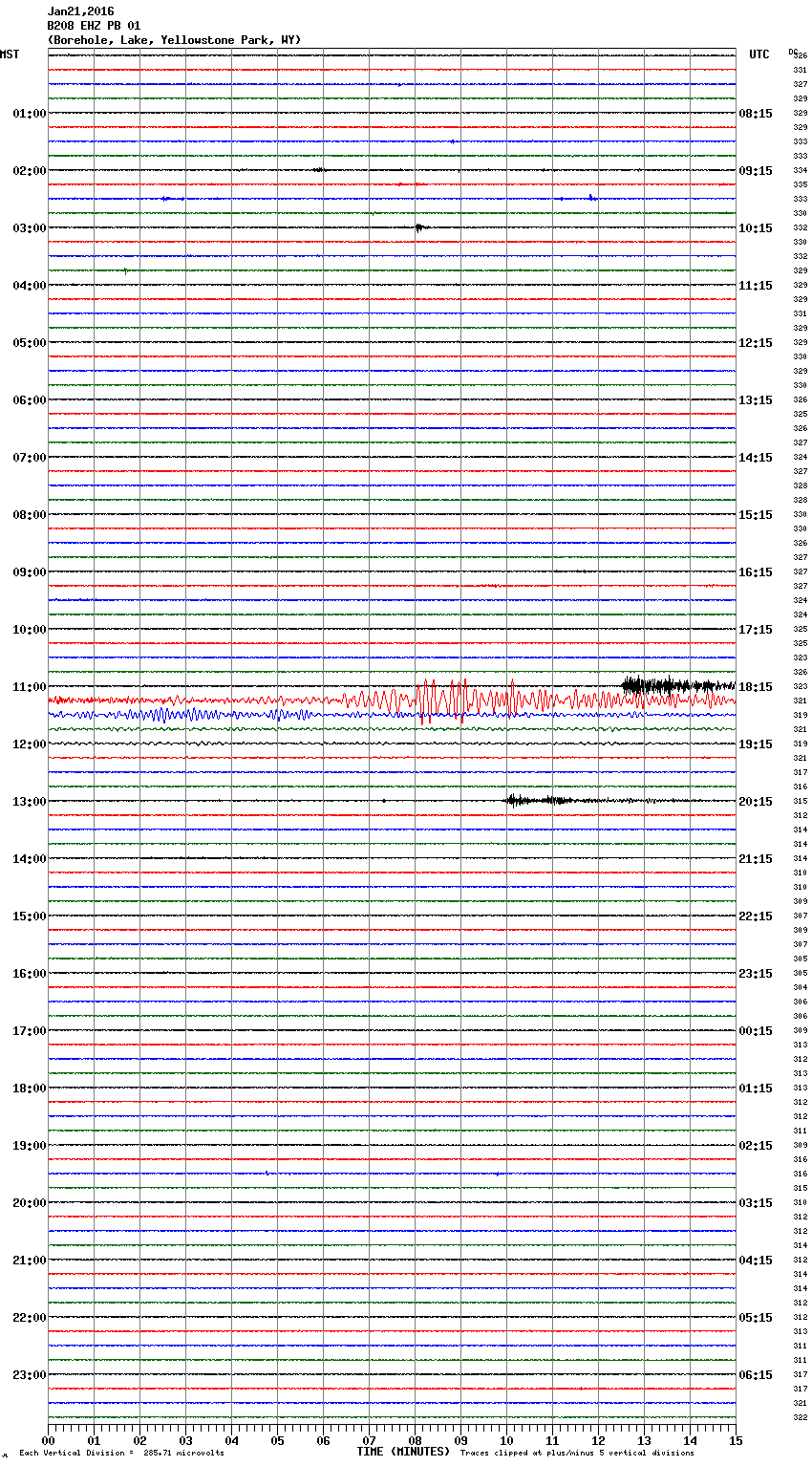Pick the 21:00 MST row label
This screenshot has height=1466, width=812.
point(29,1261)
